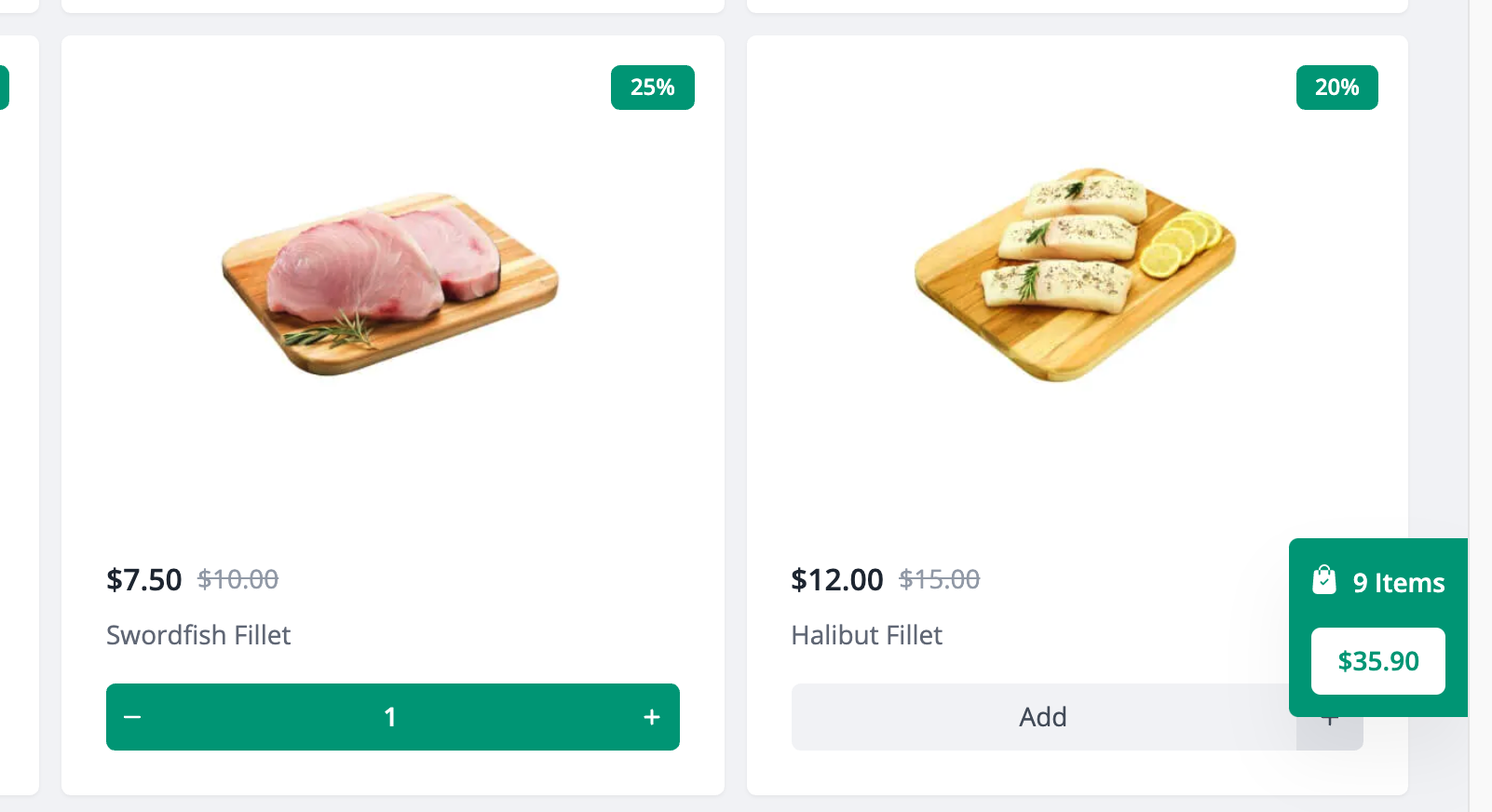The image size is (1492, 812).
Task: Click the 9 Items cart label
Action: pyautogui.click(x=1399, y=583)
